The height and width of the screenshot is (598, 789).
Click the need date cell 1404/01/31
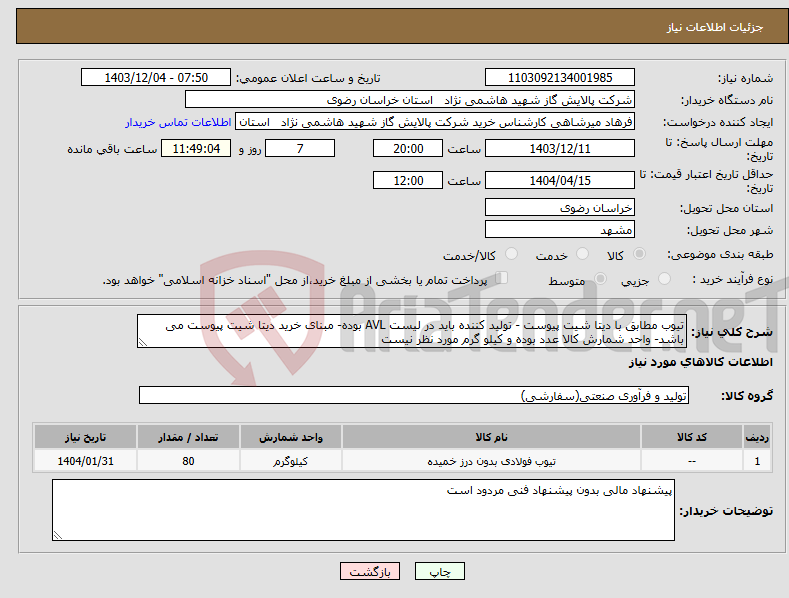click(x=86, y=461)
